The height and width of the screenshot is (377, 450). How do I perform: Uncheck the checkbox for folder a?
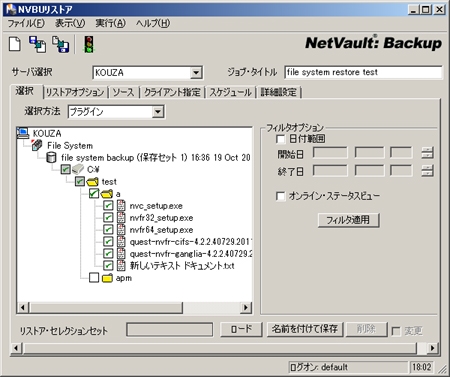tap(94, 194)
